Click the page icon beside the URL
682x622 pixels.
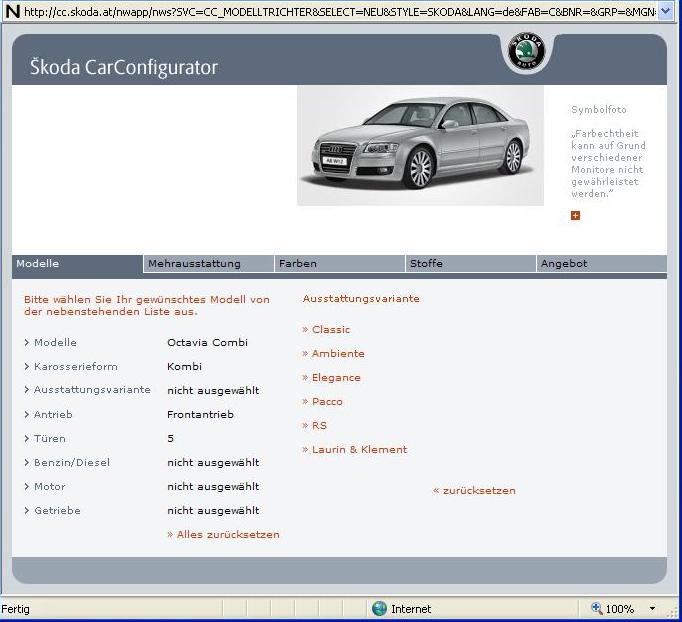13,11
